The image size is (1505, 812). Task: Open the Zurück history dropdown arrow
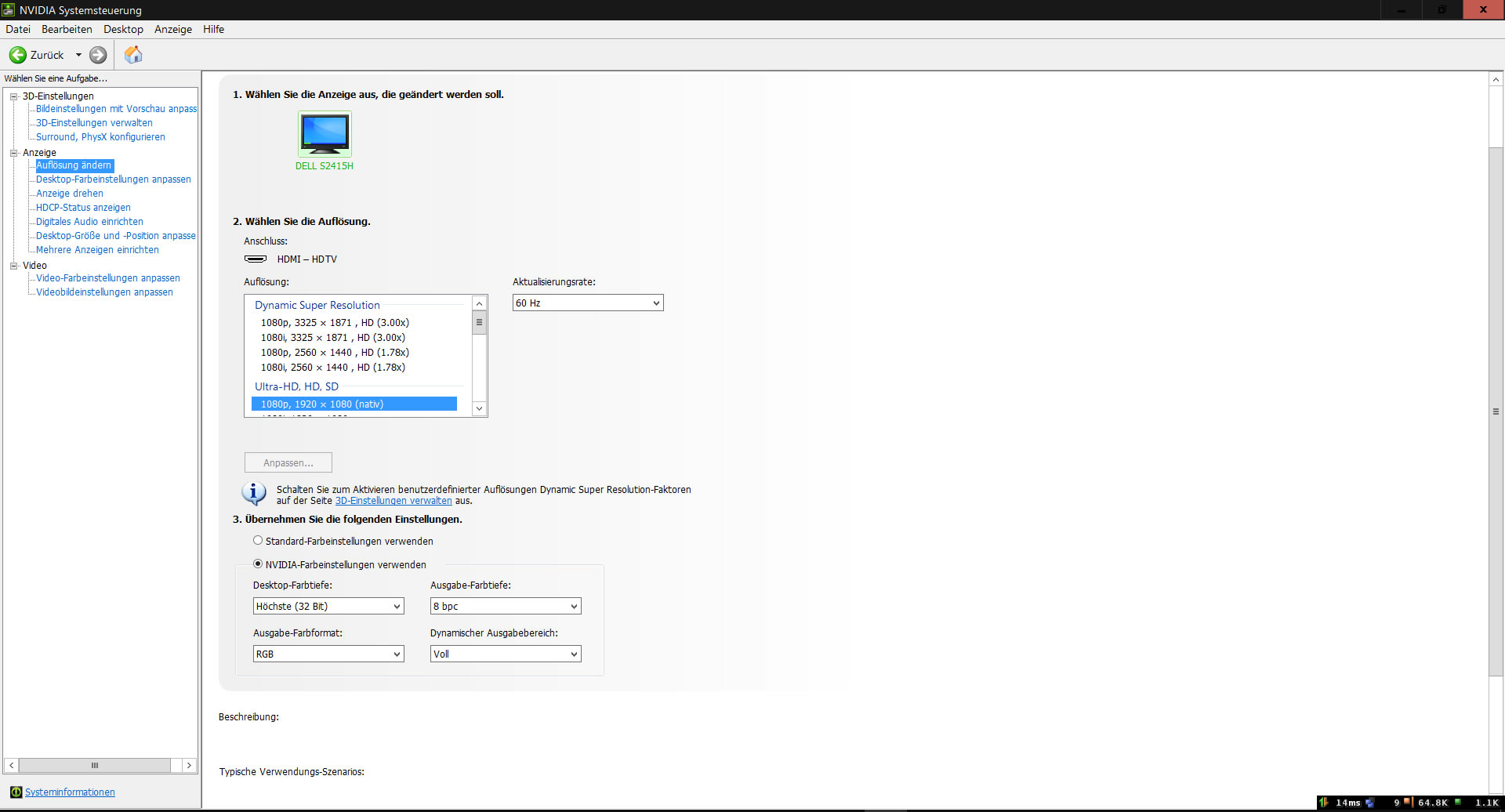coord(78,55)
